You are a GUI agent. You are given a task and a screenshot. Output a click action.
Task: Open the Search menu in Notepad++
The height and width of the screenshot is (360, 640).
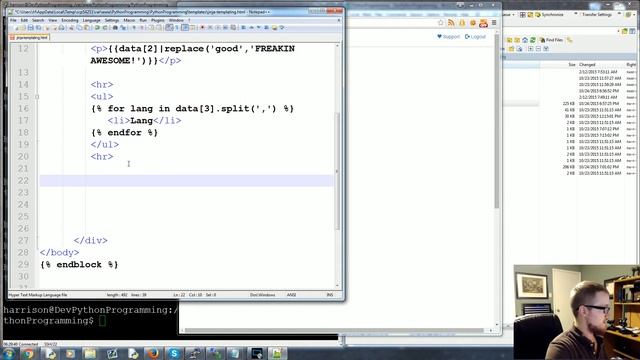tap(38, 20)
